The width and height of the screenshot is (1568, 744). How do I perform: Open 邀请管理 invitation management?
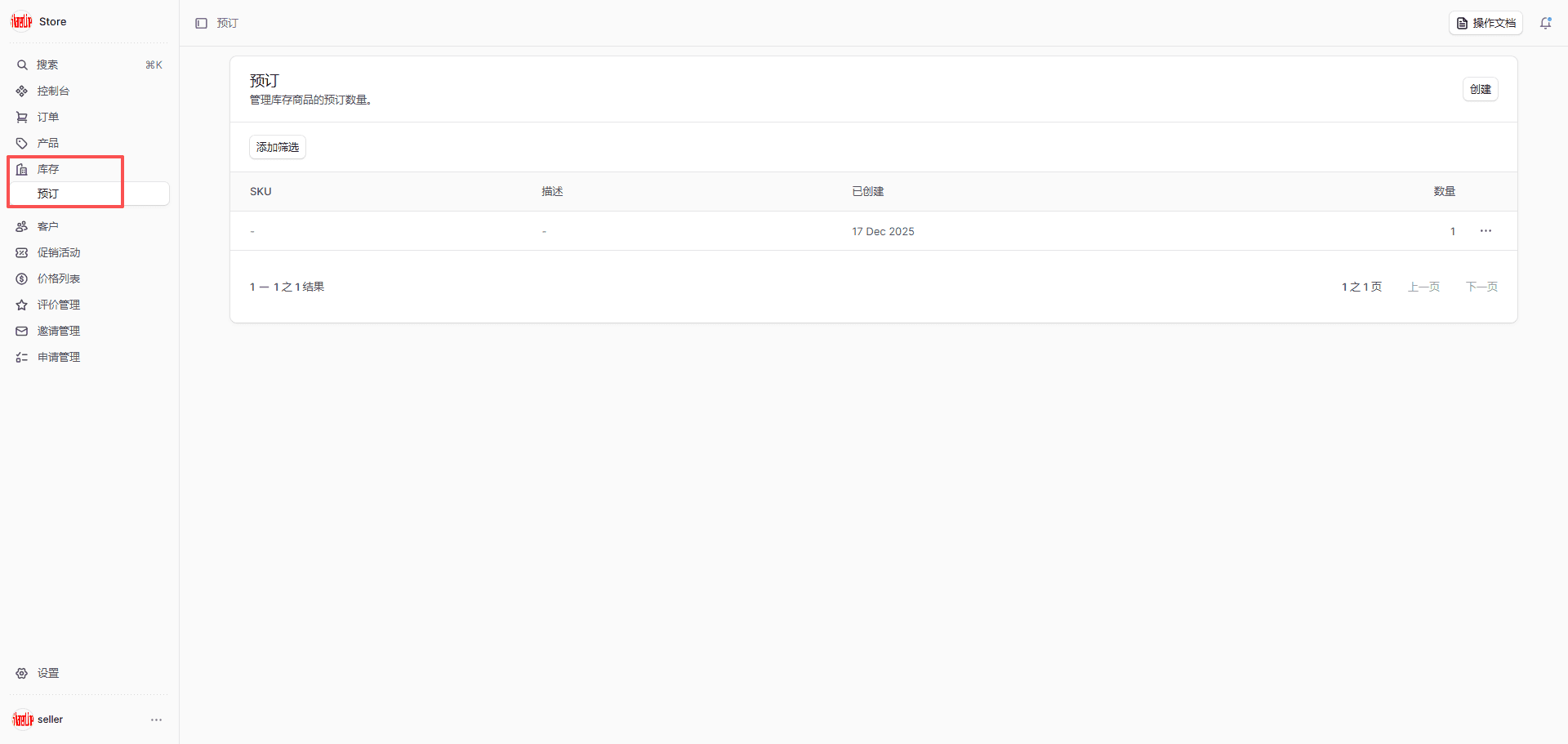coord(59,332)
